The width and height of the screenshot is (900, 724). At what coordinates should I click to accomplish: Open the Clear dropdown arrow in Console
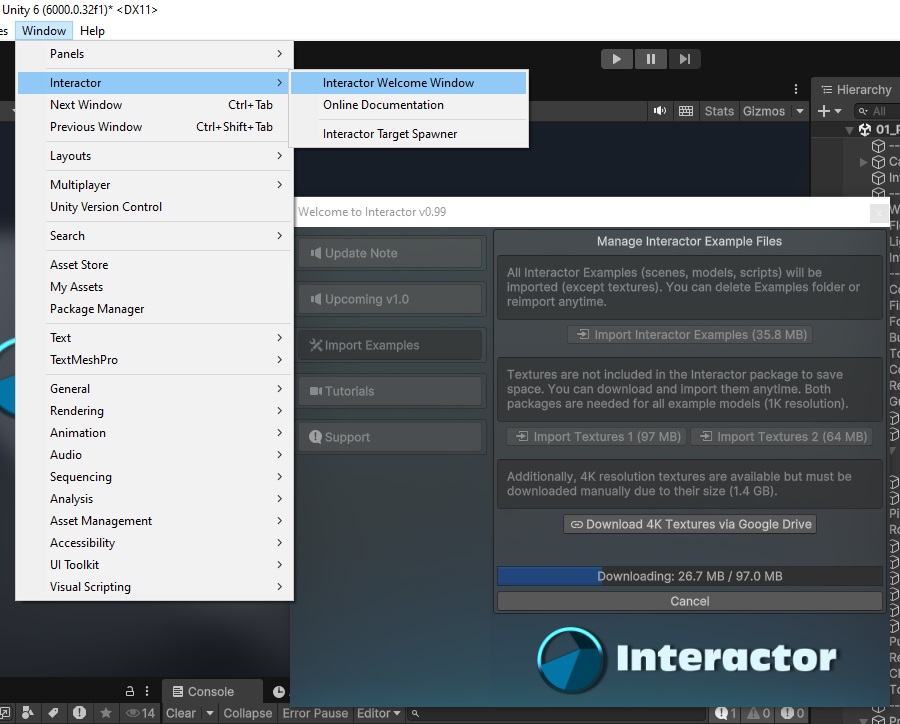tap(210, 713)
